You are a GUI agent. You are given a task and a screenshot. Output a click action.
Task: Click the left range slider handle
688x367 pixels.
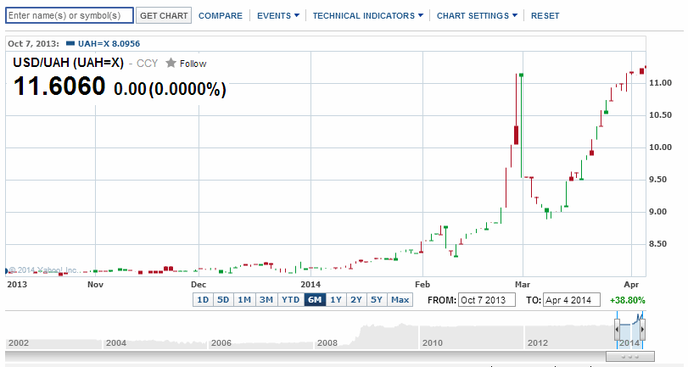[617, 329]
